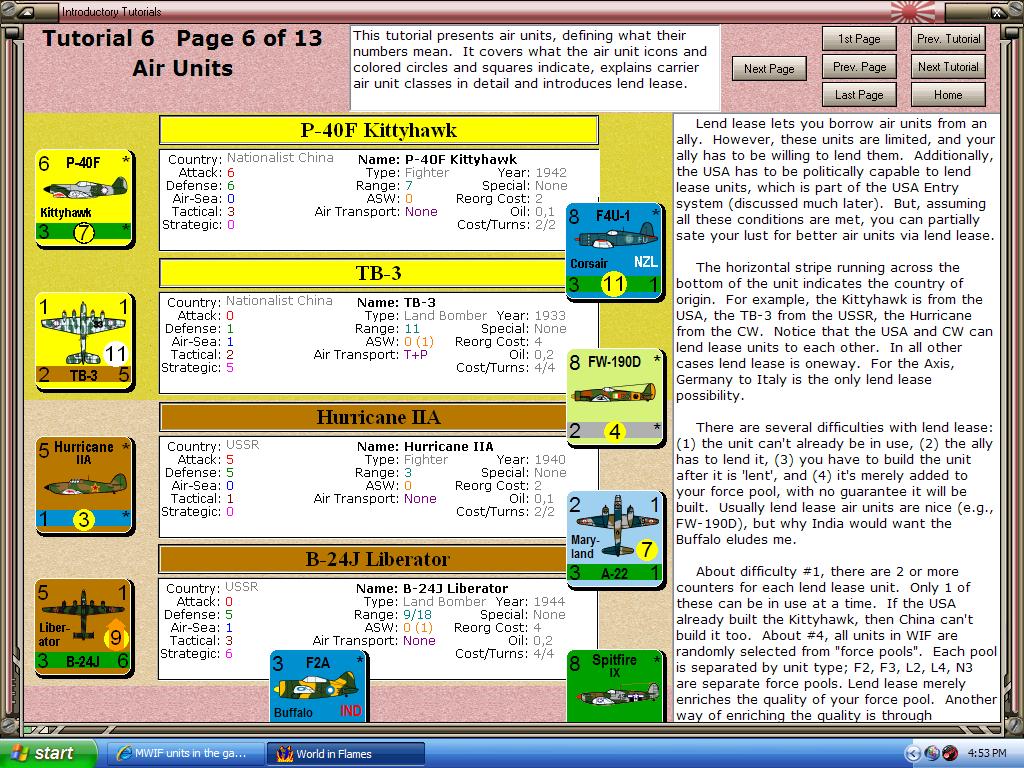Jump to the Last Page
This screenshot has height=768, width=1024.
pos(859,95)
